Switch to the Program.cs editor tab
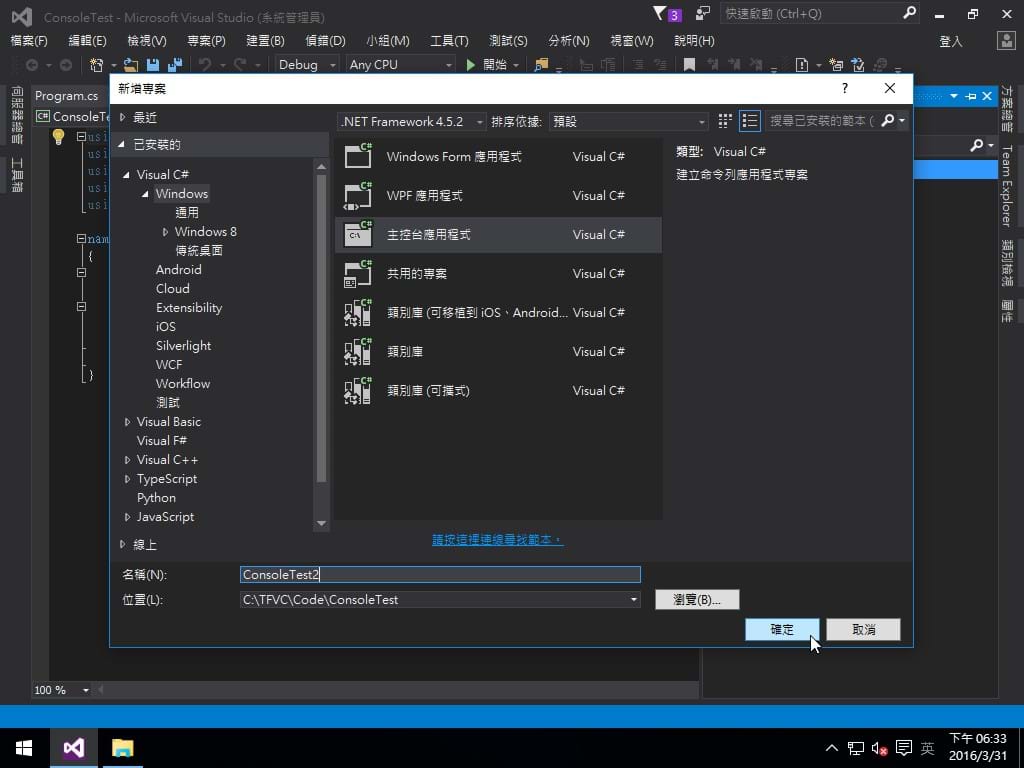This screenshot has width=1024, height=768. [67, 96]
